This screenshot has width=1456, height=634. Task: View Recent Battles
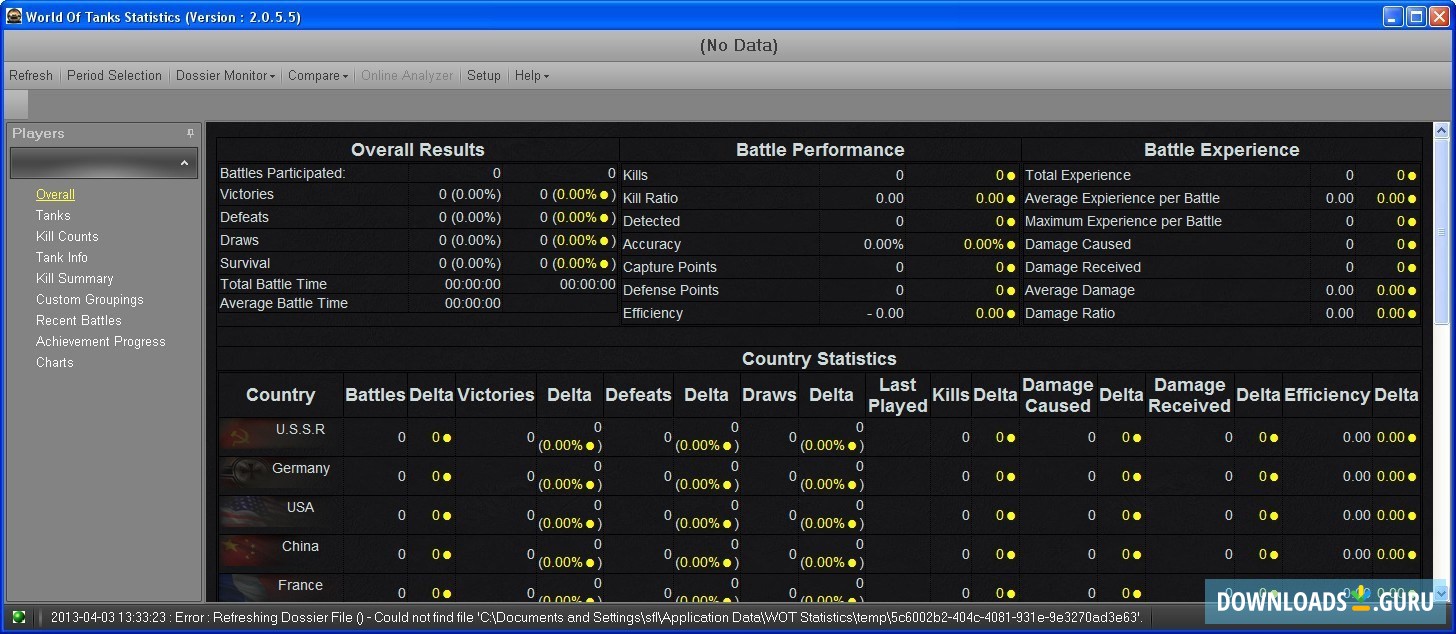coord(79,321)
